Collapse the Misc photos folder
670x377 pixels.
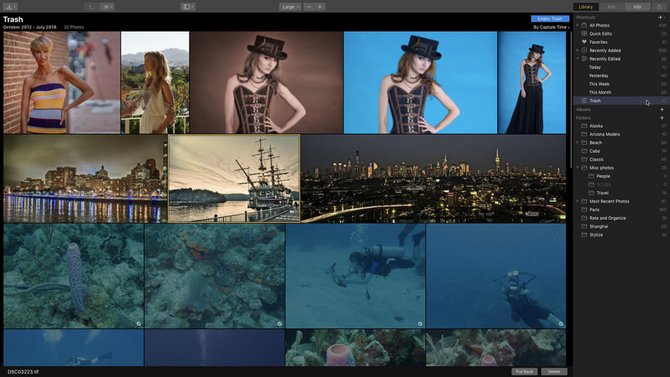click(x=578, y=168)
